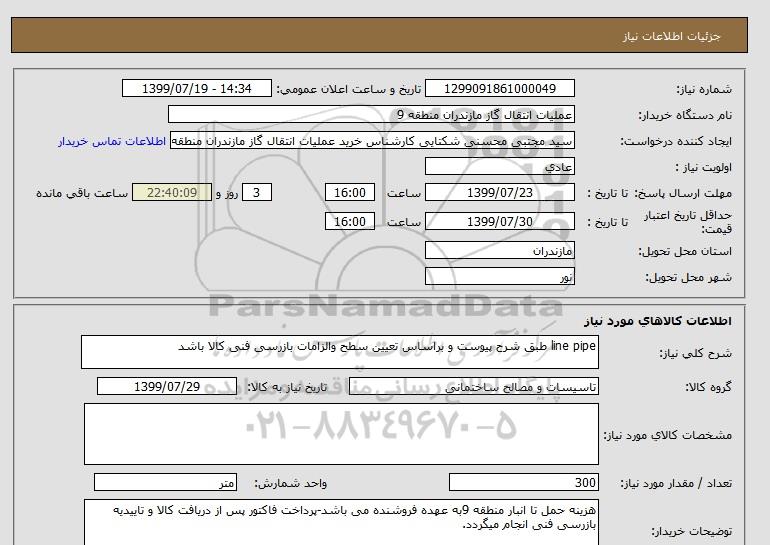Click the general description field with line pipe
This screenshot has height=545, width=770.
click(x=340, y=352)
